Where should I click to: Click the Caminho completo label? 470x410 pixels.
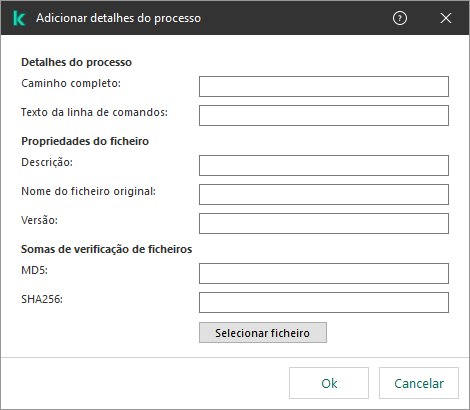(71, 83)
